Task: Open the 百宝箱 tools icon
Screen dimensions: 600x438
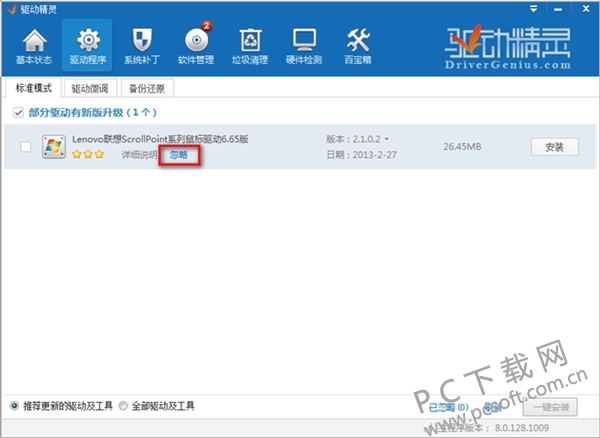Action: click(358, 40)
